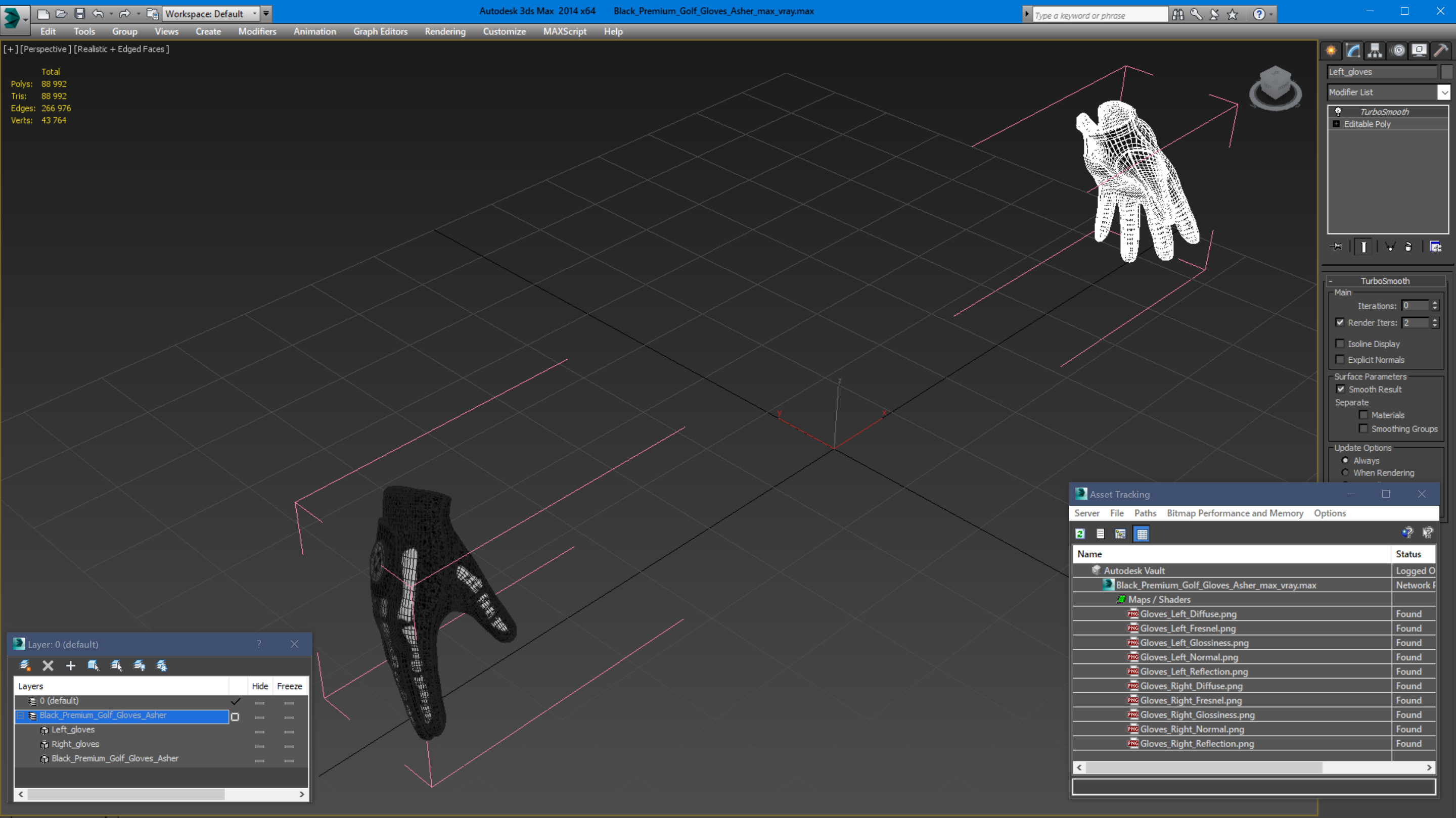Open the Help dropdown arrow in title bar
The width and height of the screenshot is (1456, 818).
click(x=1271, y=14)
